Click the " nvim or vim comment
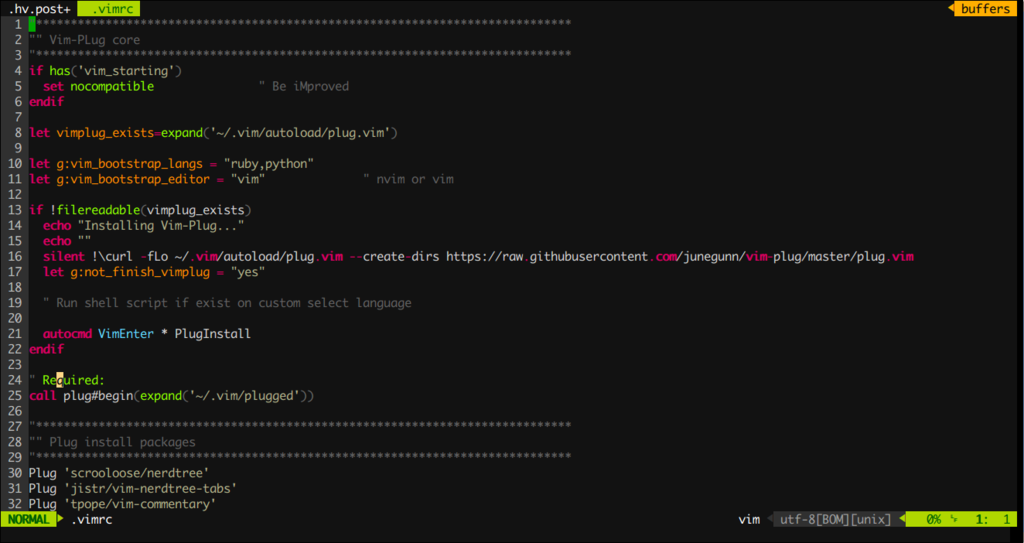 408,179
